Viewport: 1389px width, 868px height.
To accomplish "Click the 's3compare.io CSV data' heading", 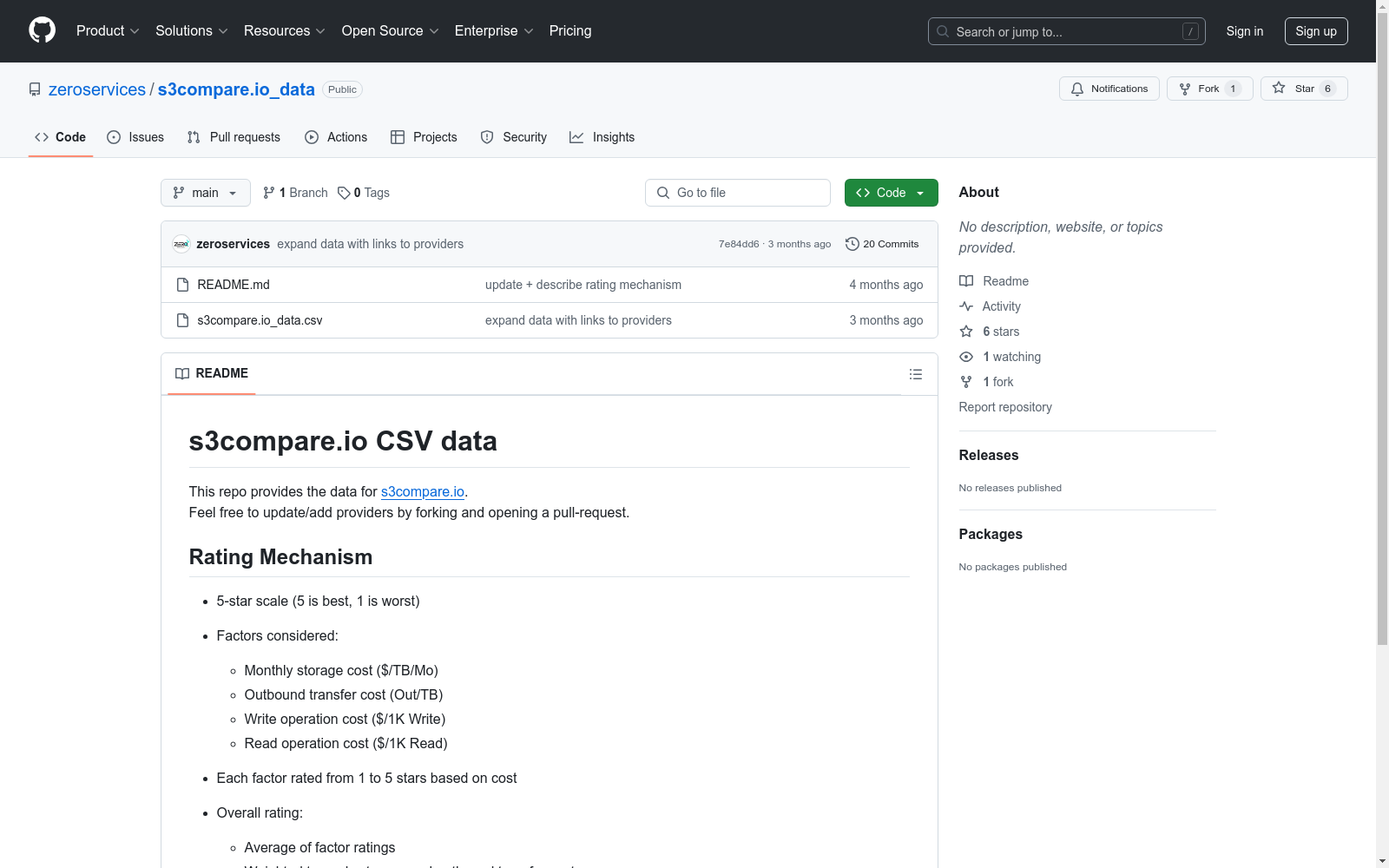I will pyautogui.click(x=343, y=441).
